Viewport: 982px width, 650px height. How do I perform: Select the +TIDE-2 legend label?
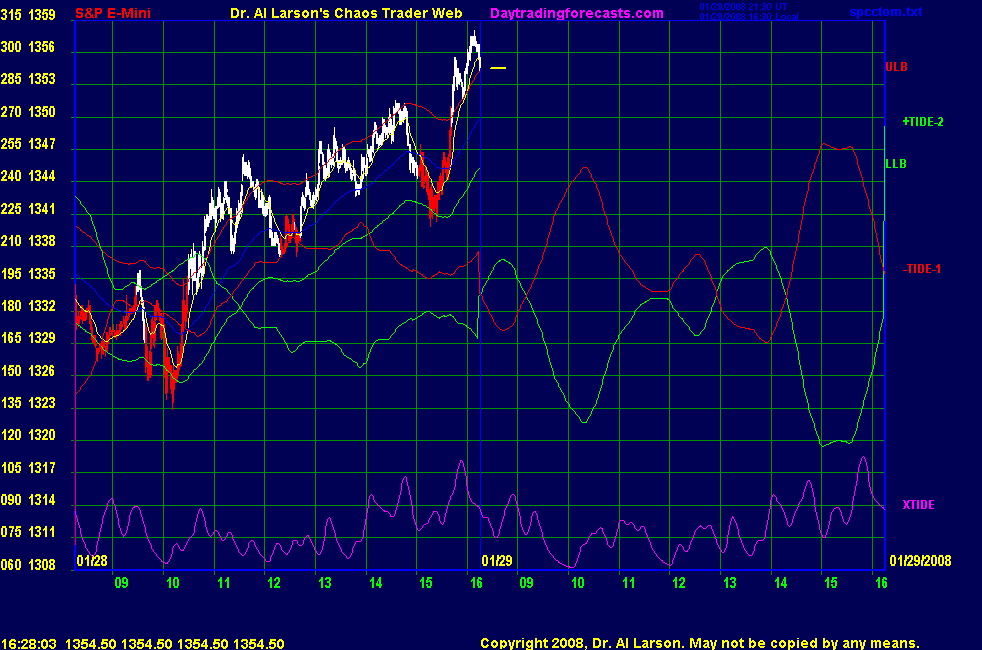[x=922, y=122]
